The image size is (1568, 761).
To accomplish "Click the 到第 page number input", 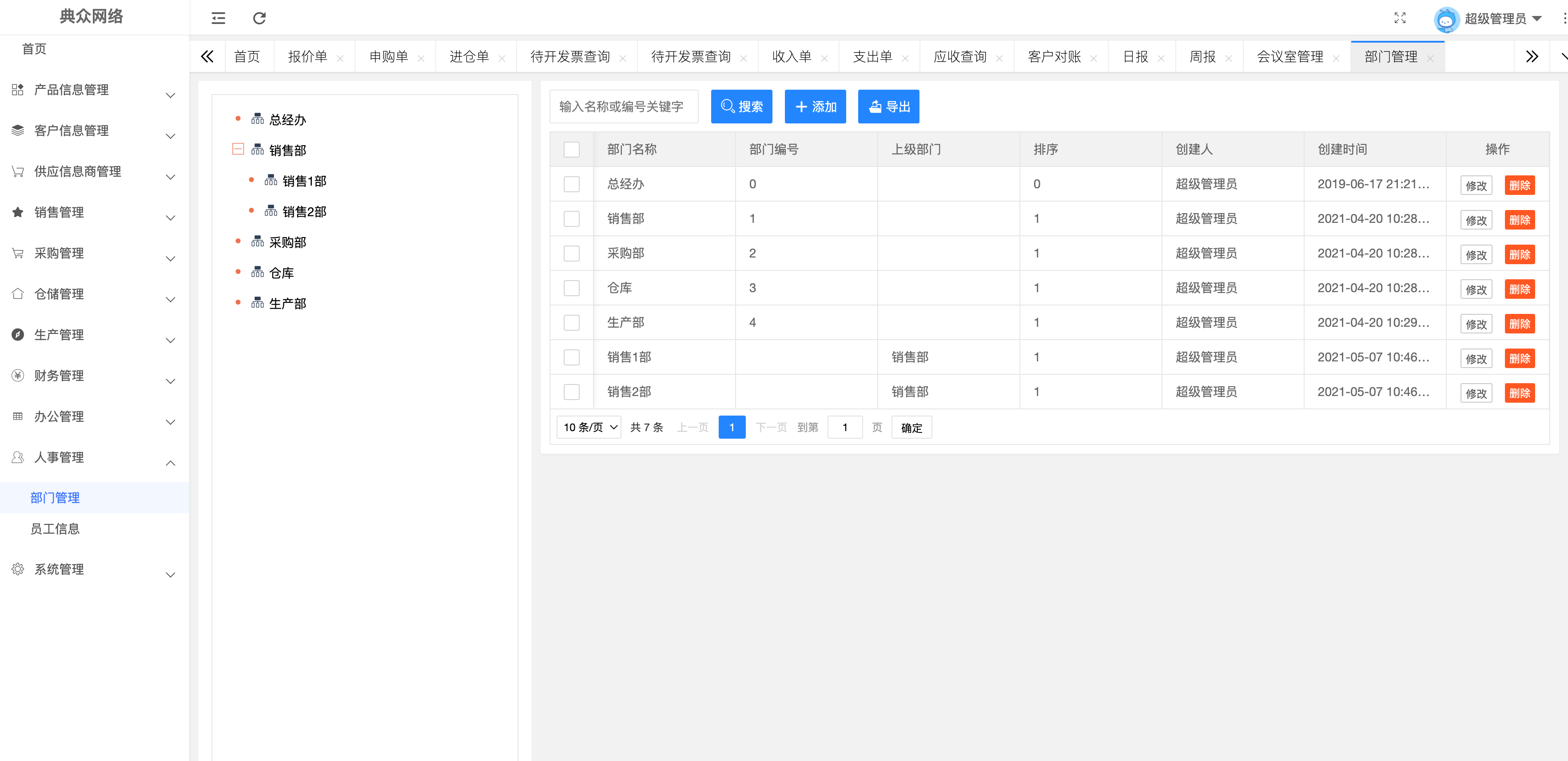I will point(845,427).
